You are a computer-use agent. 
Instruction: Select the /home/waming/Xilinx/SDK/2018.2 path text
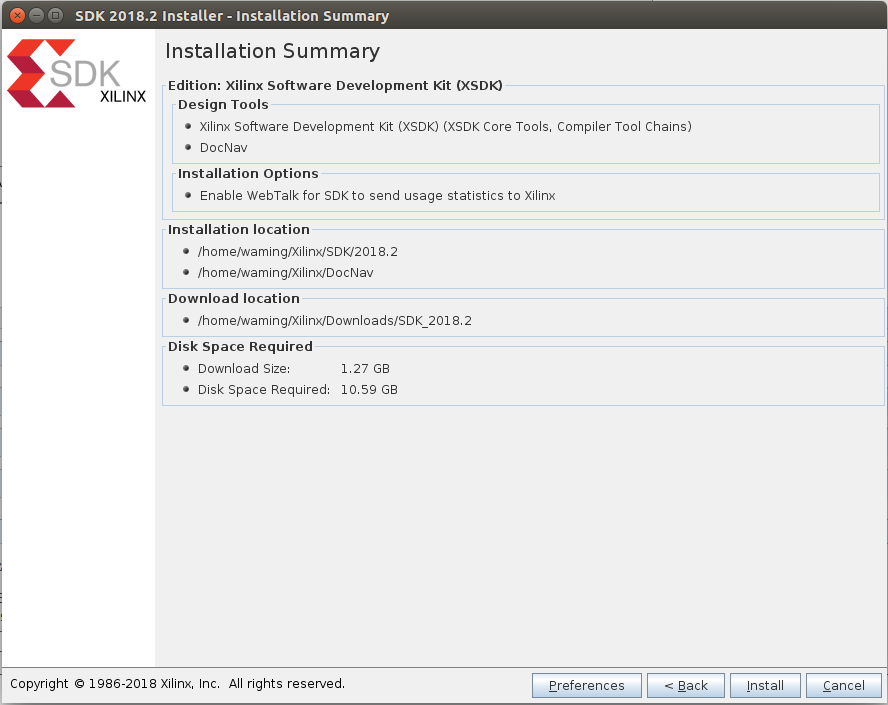click(298, 251)
